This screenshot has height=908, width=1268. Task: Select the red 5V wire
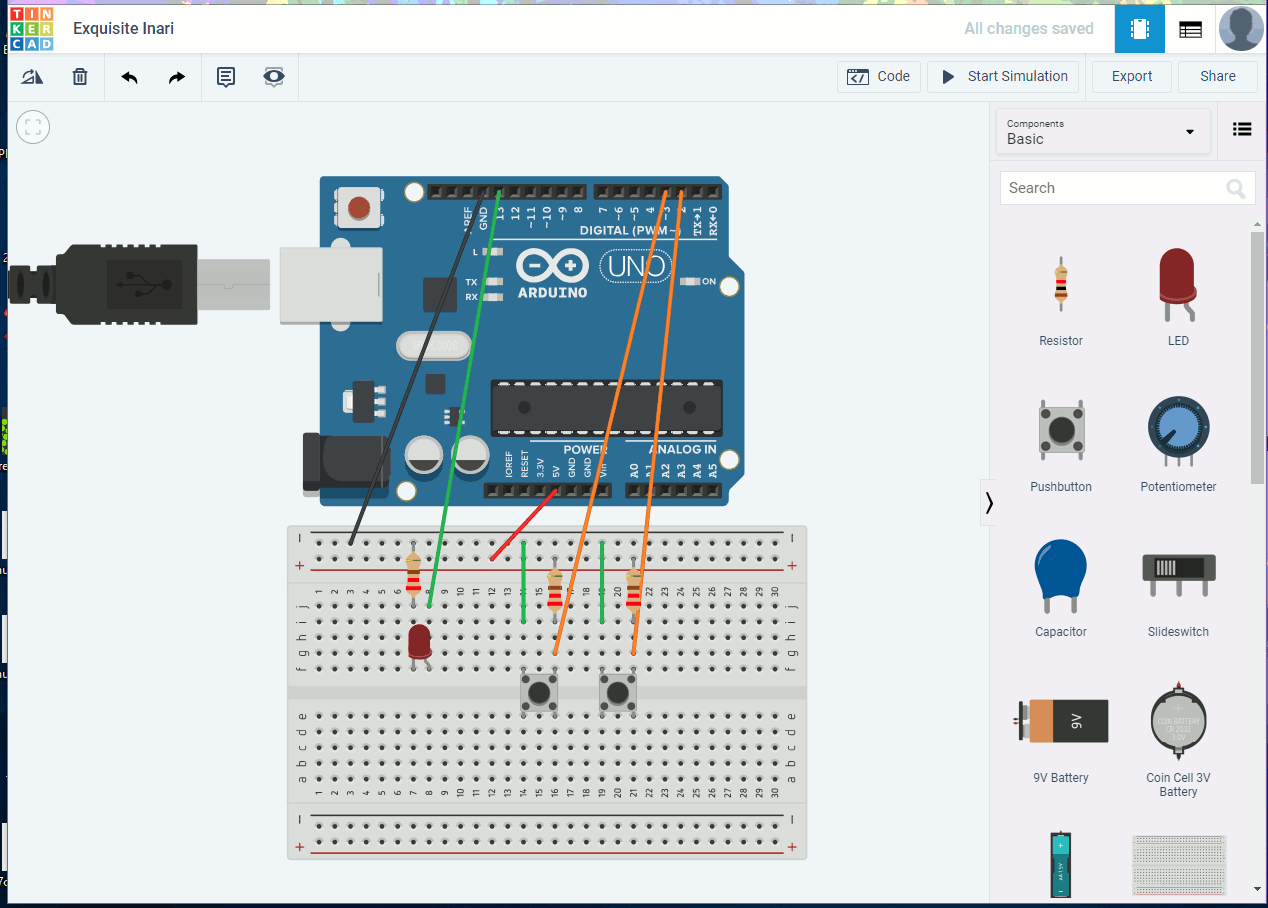(x=524, y=524)
